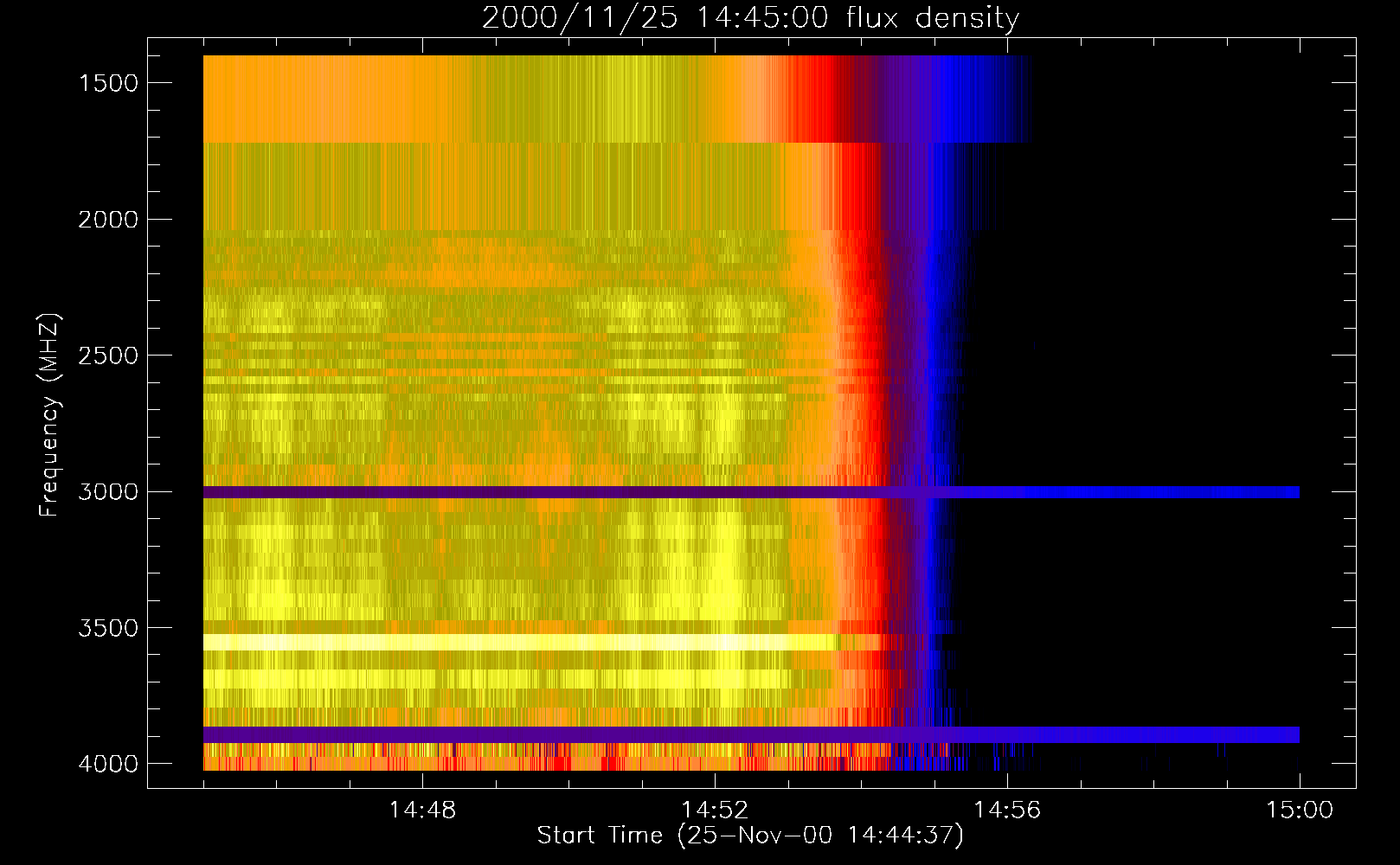The image size is (1400, 865).
Task: Select the 2000 frequency tick label
Action: pyautogui.click(x=108, y=220)
